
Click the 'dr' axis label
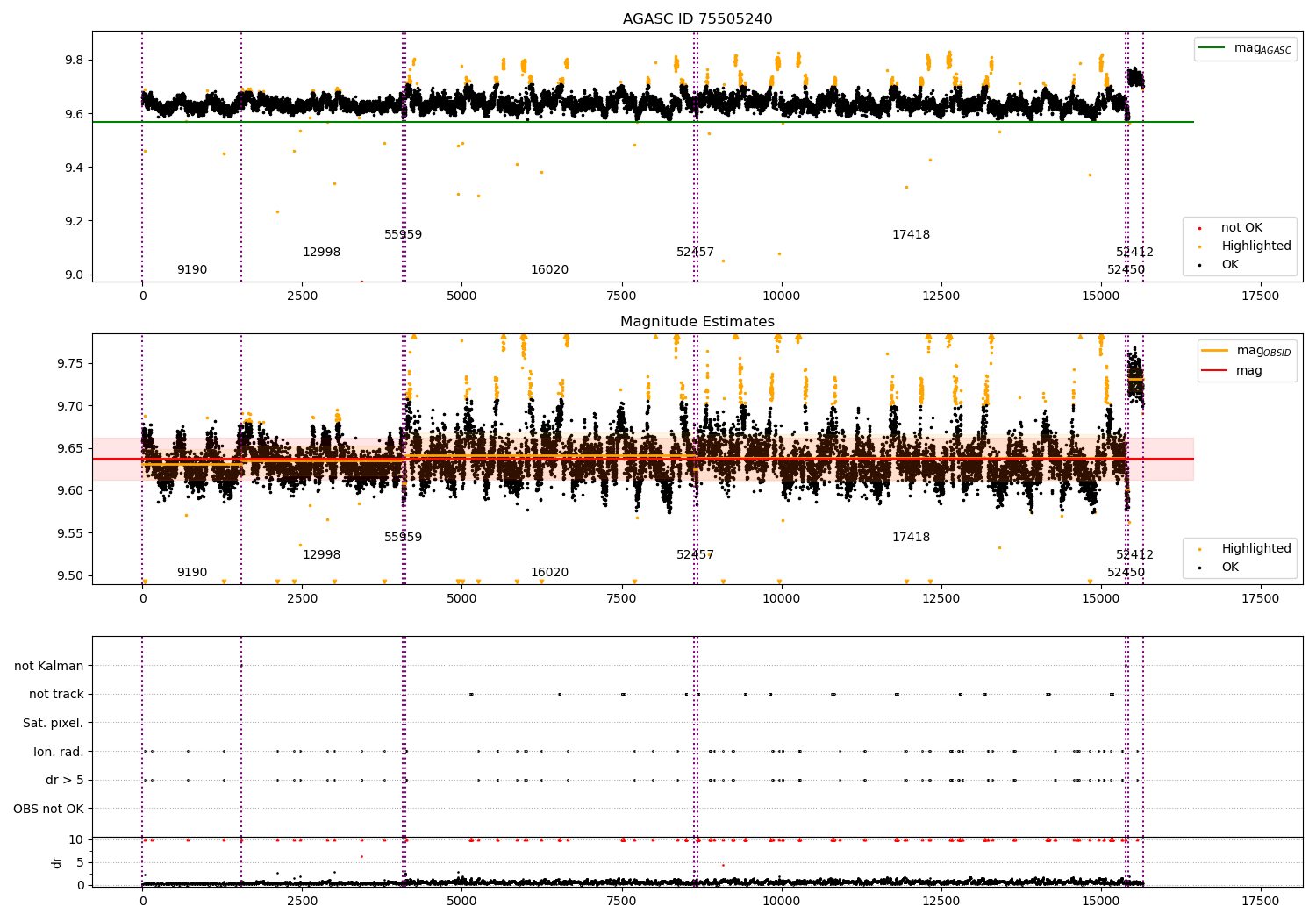(x=57, y=862)
